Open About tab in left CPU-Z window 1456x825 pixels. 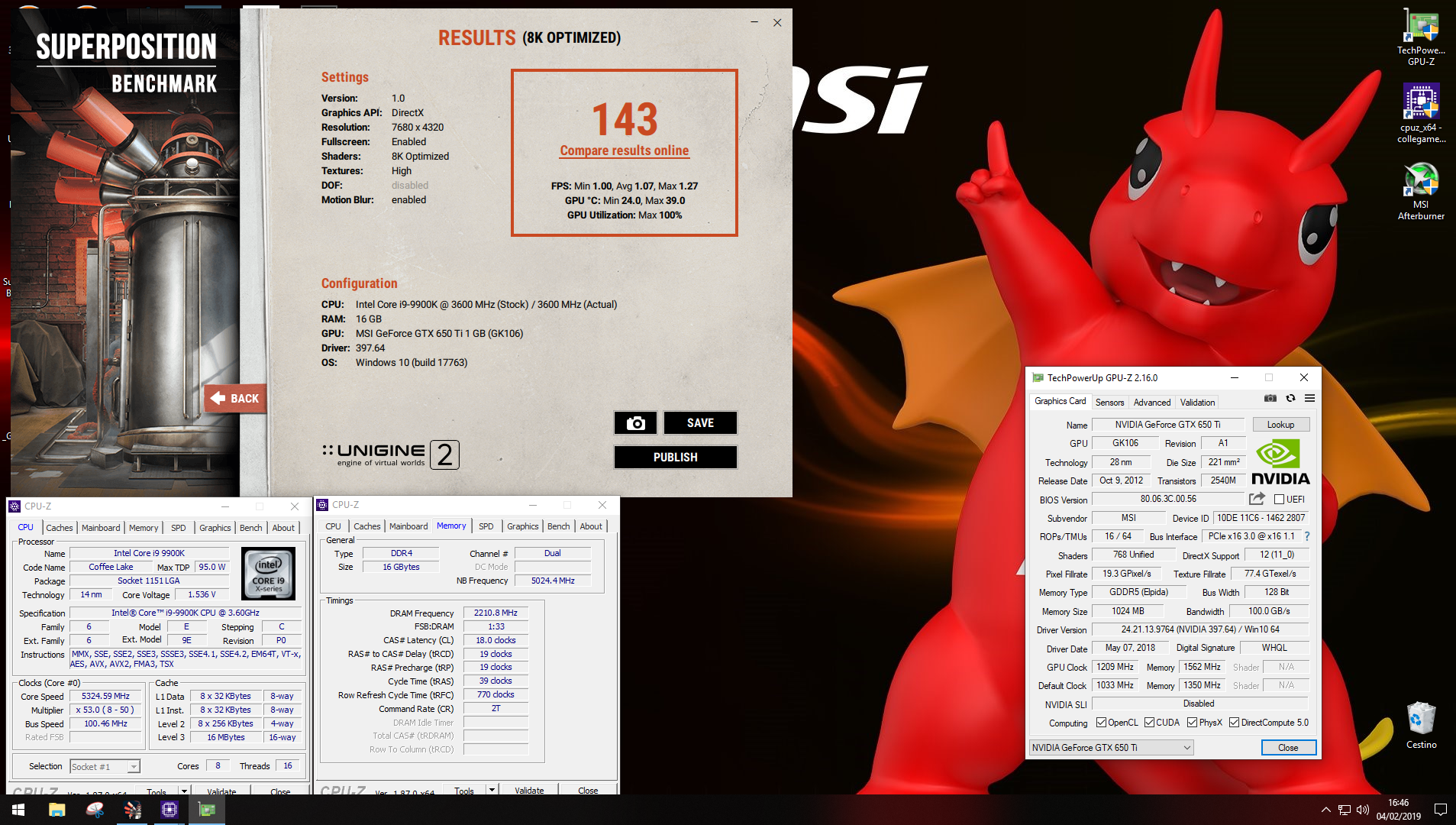pos(283,528)
